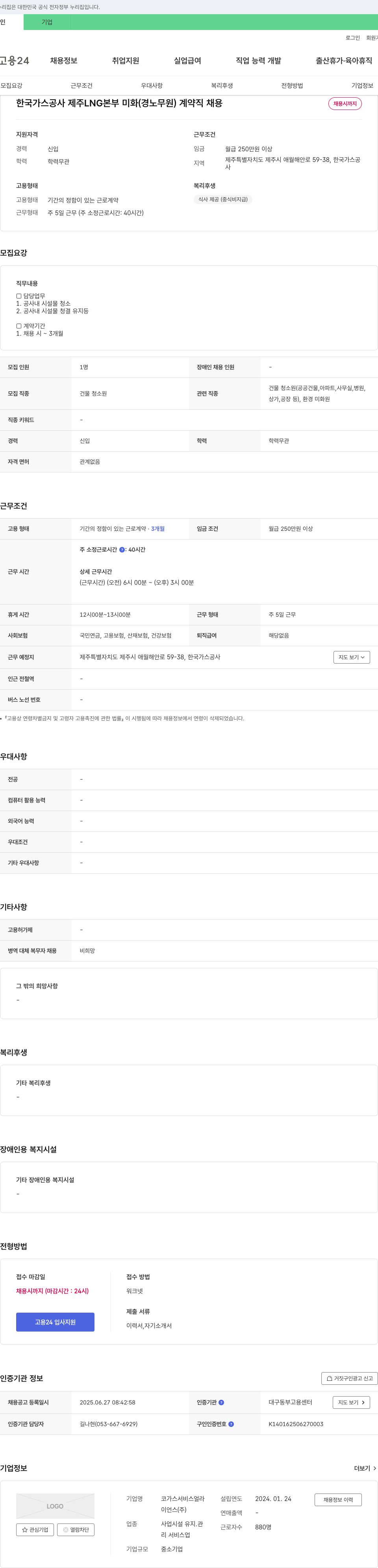Open the 고용24 logo home link

click(15, 61)
